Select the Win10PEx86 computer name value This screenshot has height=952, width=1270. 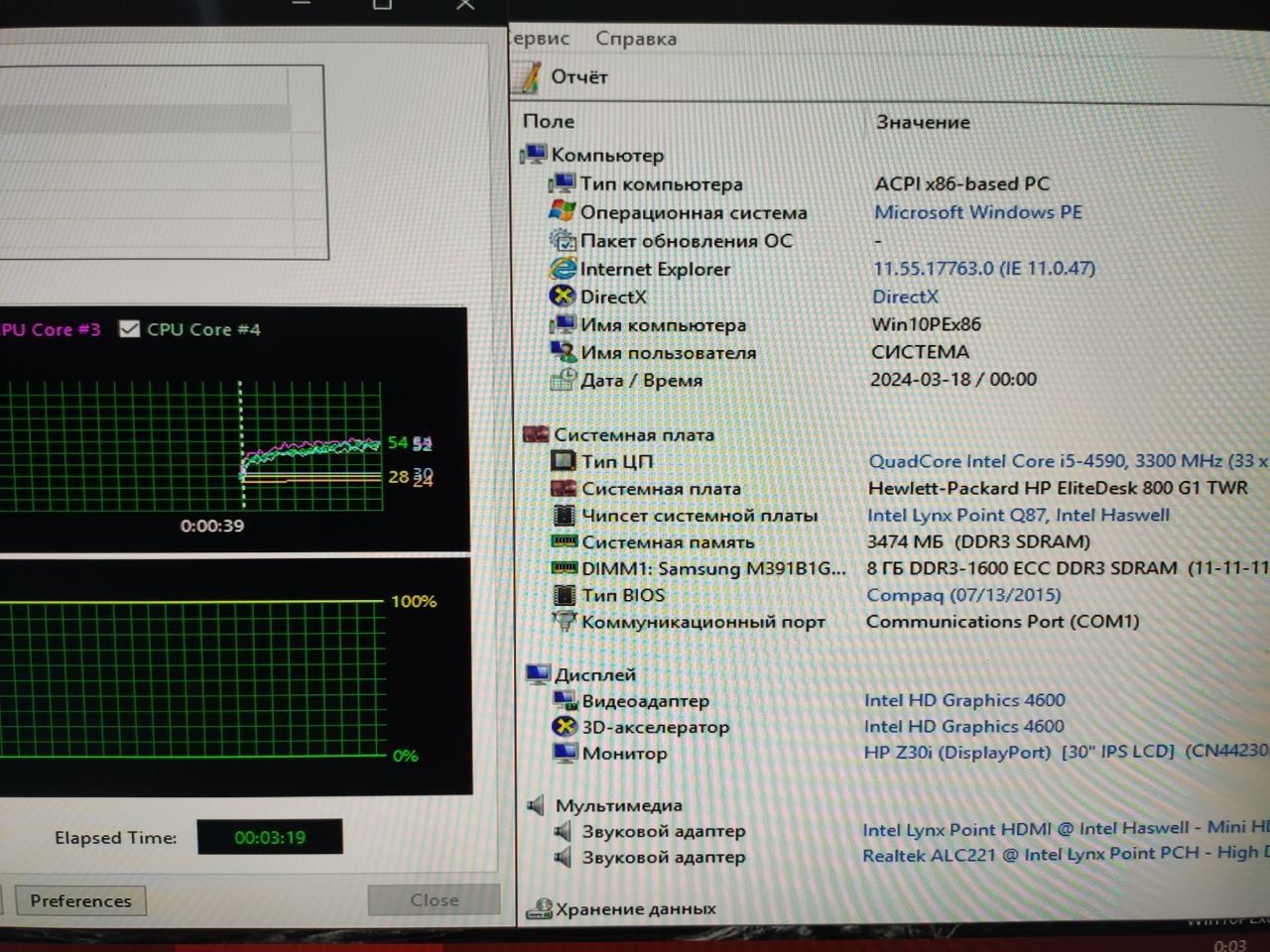tap(926, 323)
